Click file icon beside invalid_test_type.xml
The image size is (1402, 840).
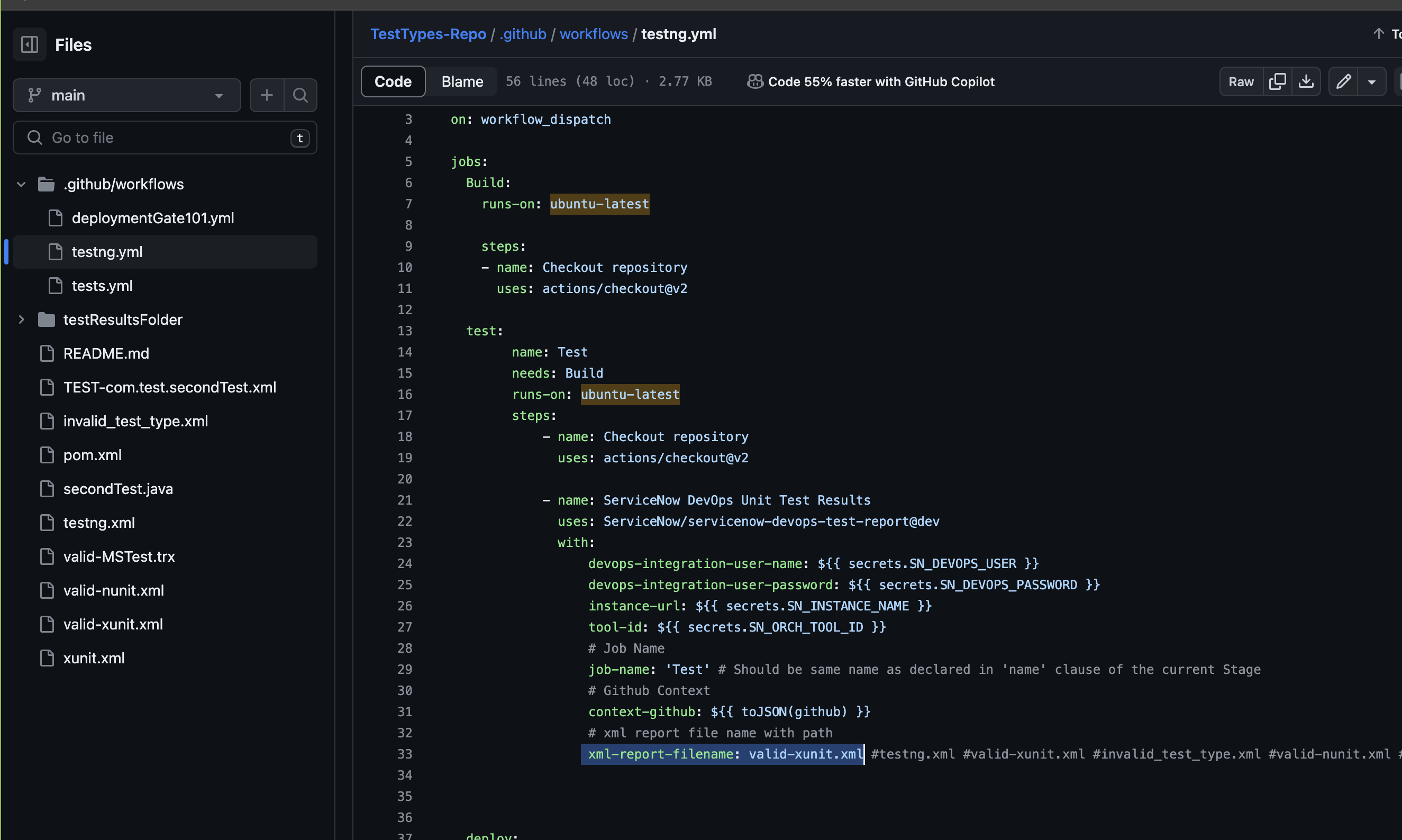pyautogui.click(x=47, y=421)
